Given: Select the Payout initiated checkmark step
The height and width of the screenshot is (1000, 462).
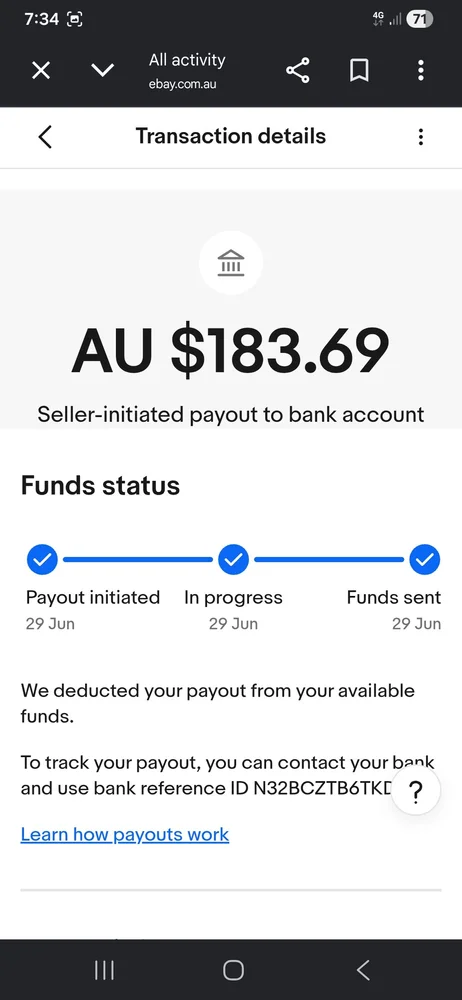Looking at the screenshot, I should click(42, 560).
